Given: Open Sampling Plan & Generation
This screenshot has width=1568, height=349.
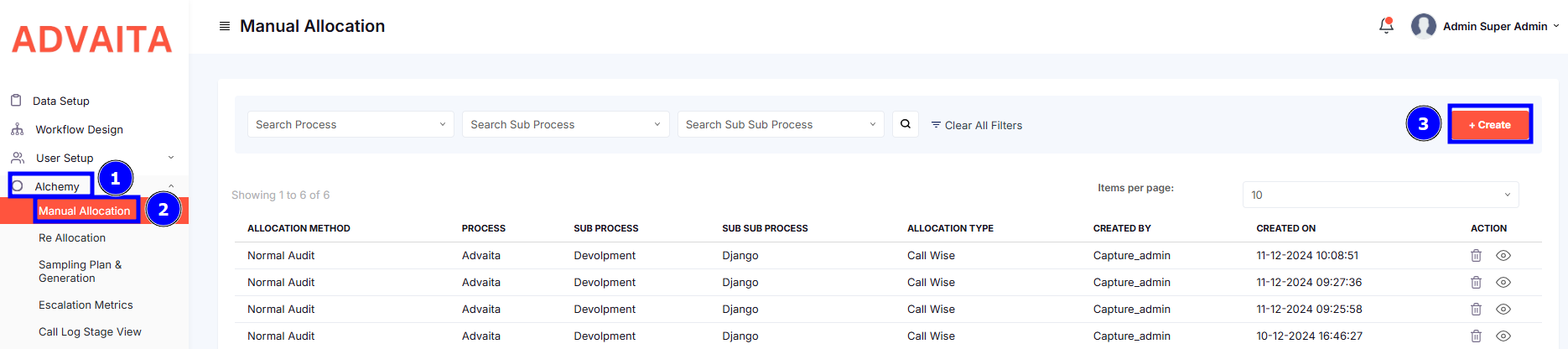Looking at the screenshot, I should [x=80, y=271].
